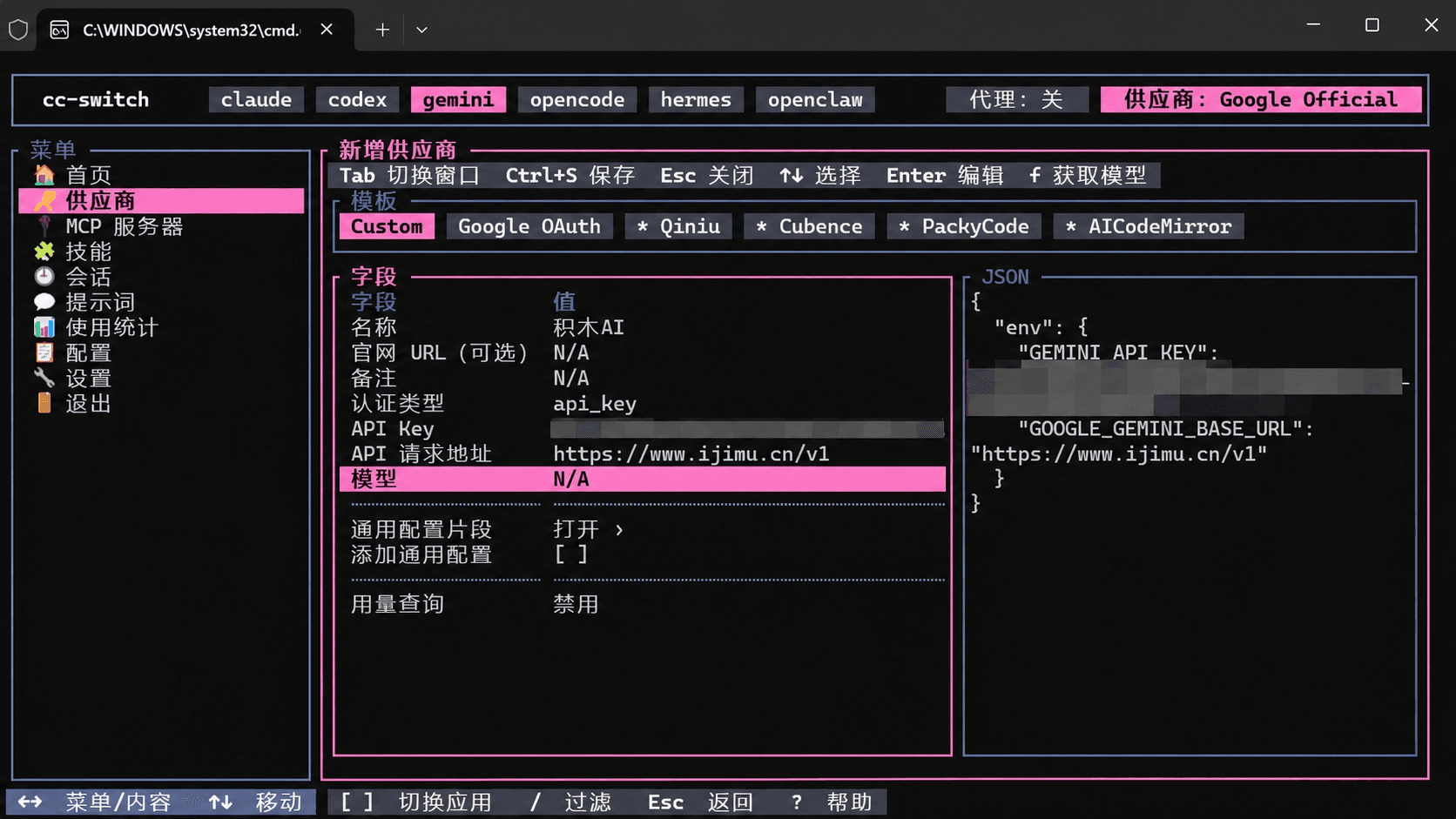The height and width of the screenshot is (819, 1456).
Task: Click the supplier icon beside 供应商
Action: click(44, 201)
